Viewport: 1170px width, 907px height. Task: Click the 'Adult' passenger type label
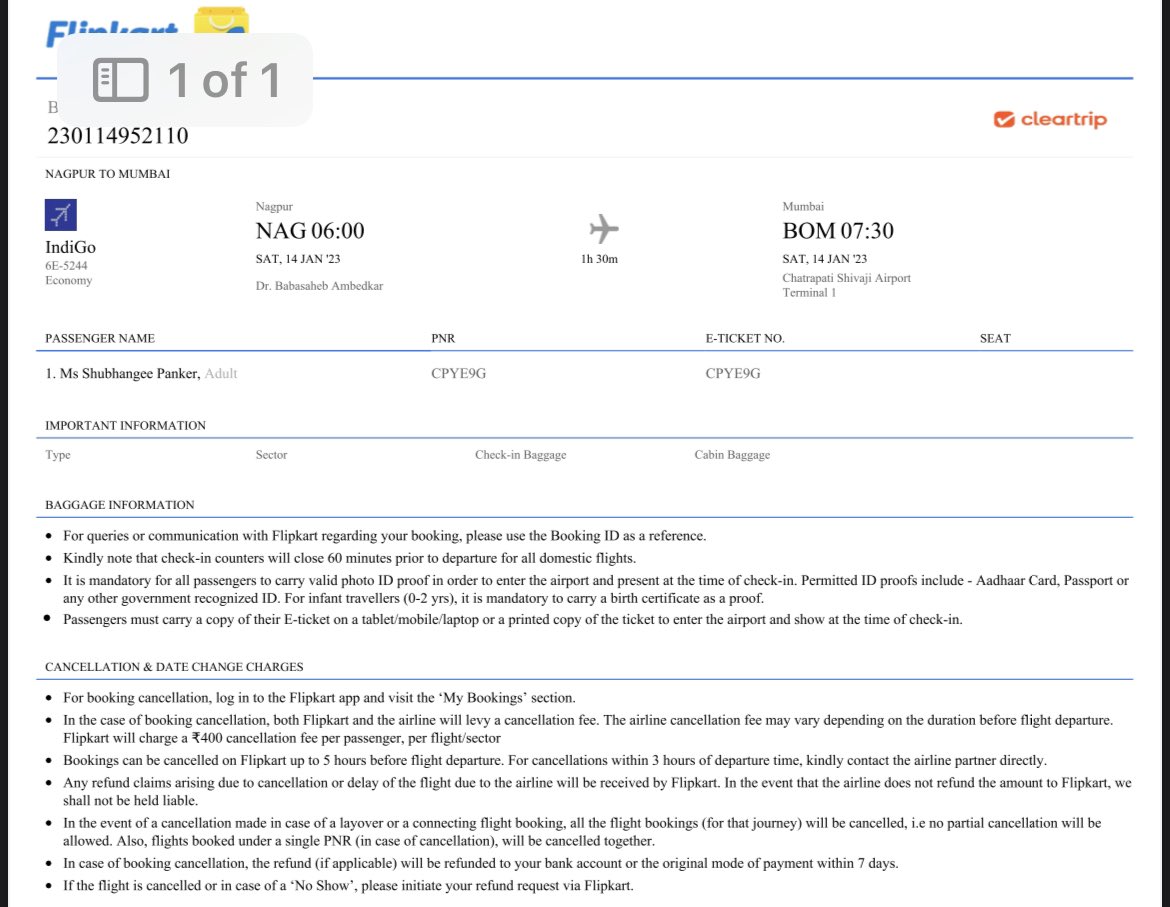pos(221,373)
